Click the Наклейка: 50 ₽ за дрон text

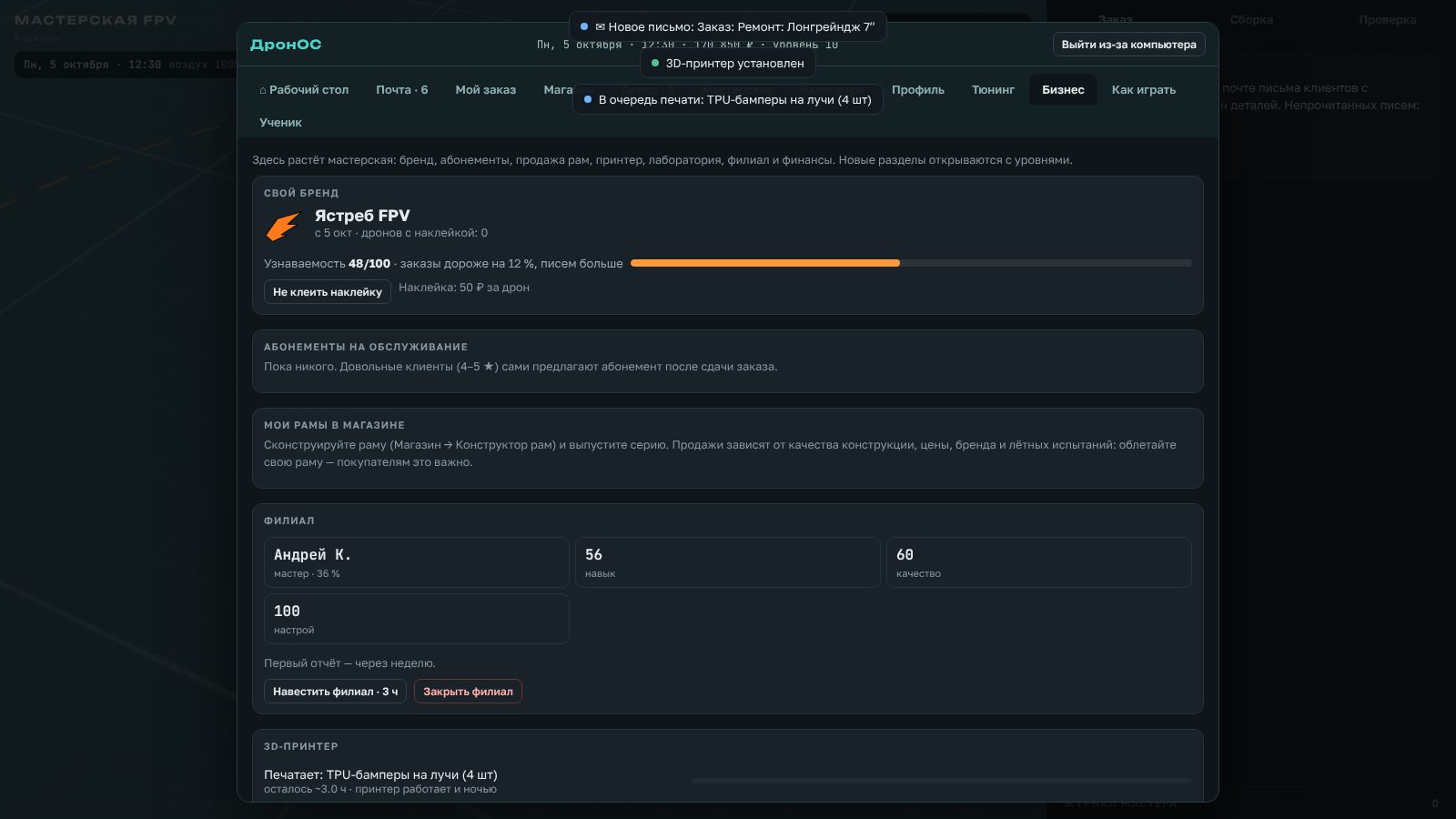(x=464, y=288)
